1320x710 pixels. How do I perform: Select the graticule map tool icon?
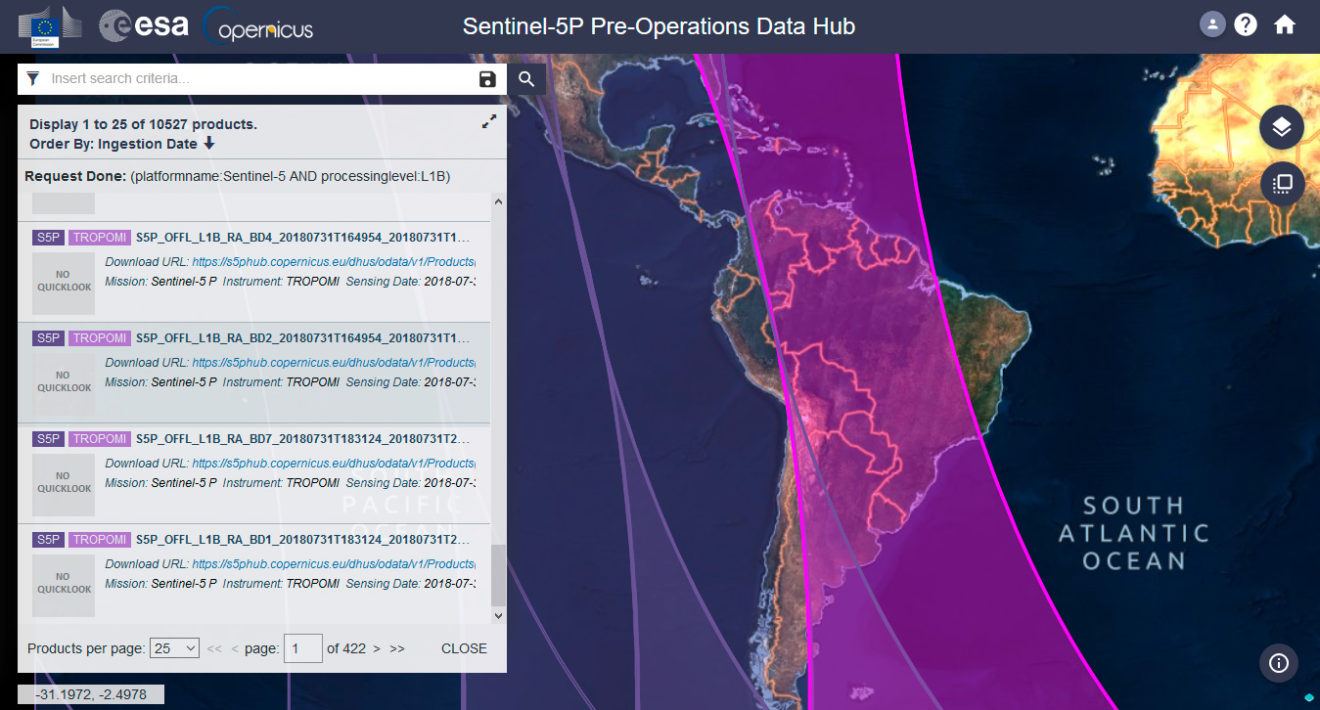pyautogui.click(x=1281, y=184)
